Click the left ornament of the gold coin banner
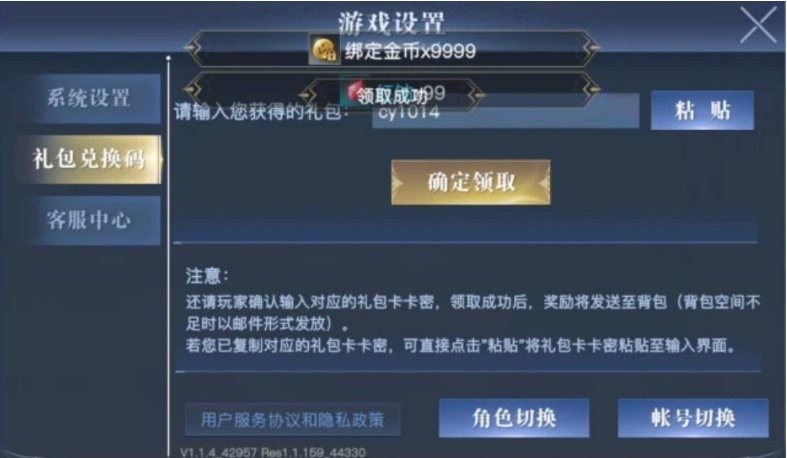The height and width of the screenshot is (458, 787). click(x=194, y=48)
